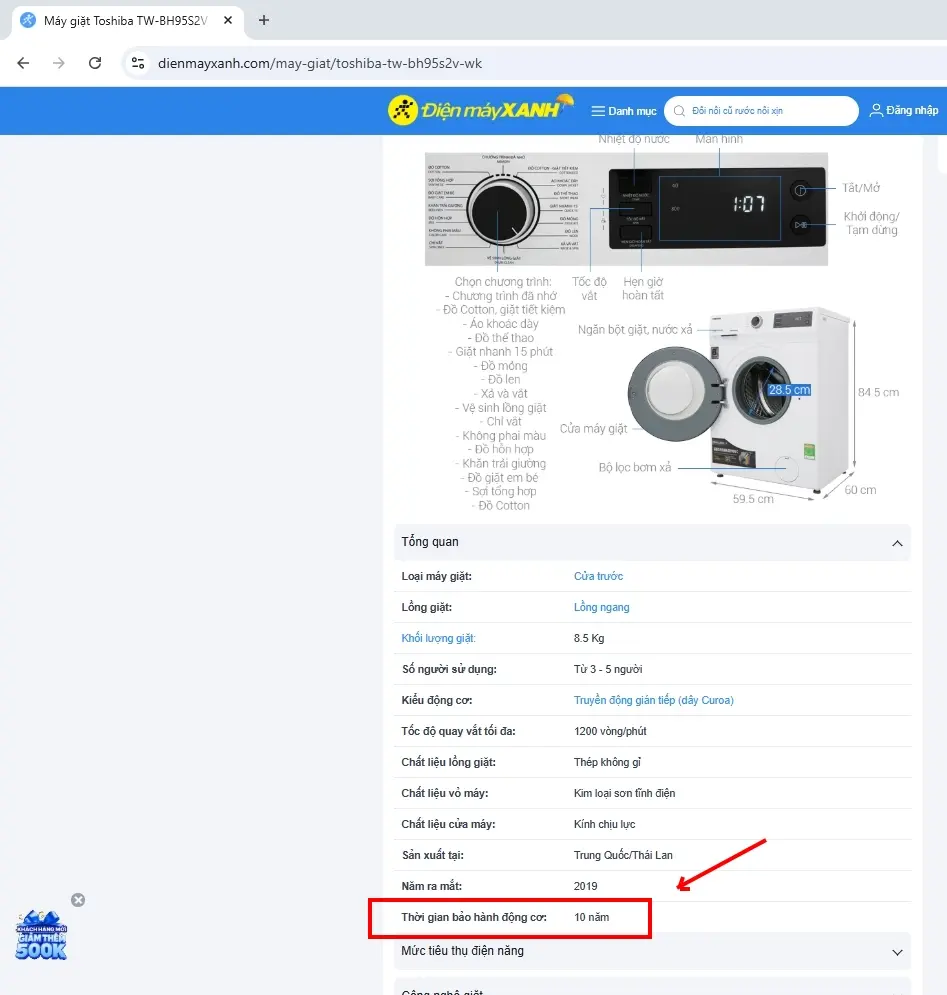Select the Kim loại sơn tĩnh điện value
Screen dimensions: 947x995
pos(625,793)
